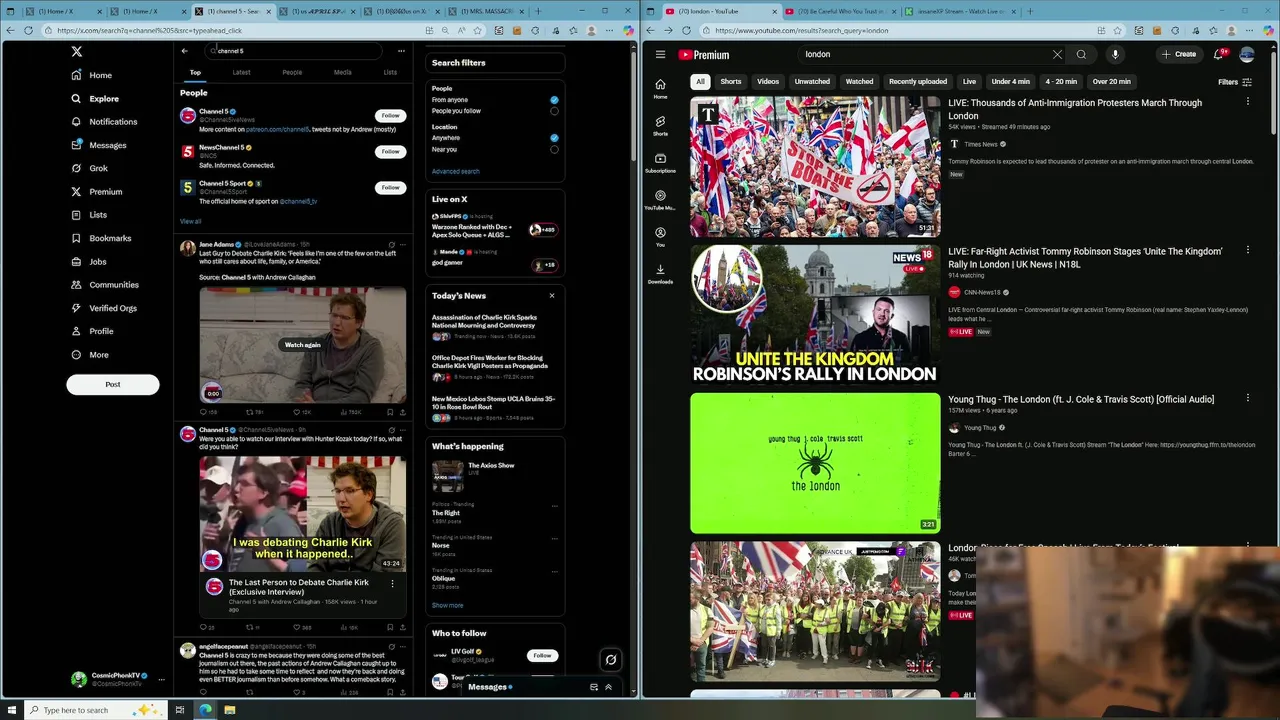Screen dimensions: 1280x720
Task: Open Notifications in the X sidebar
Action: point(103,122)
